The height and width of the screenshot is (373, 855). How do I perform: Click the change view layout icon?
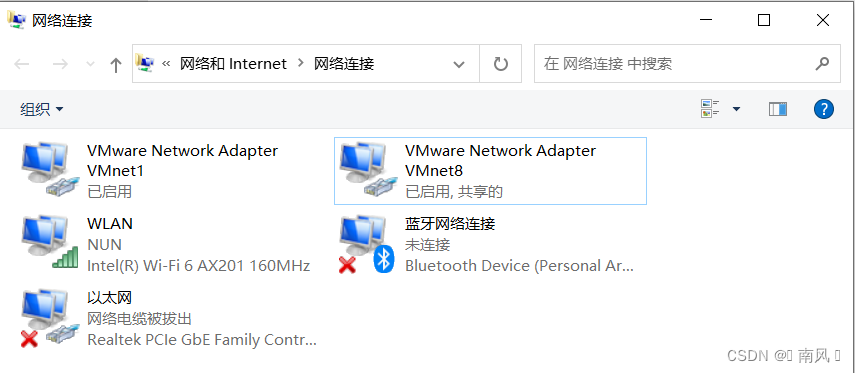pos(710,109)
